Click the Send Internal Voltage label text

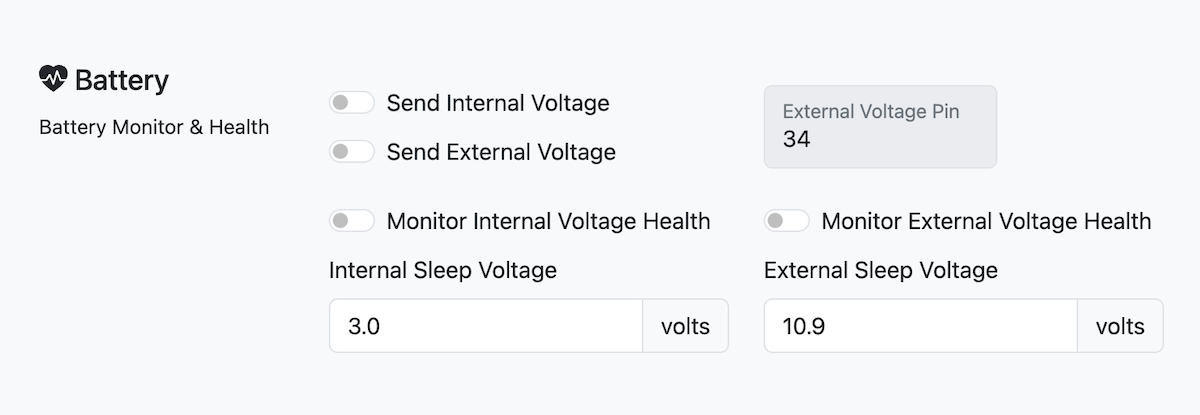[x=498, y=103]
